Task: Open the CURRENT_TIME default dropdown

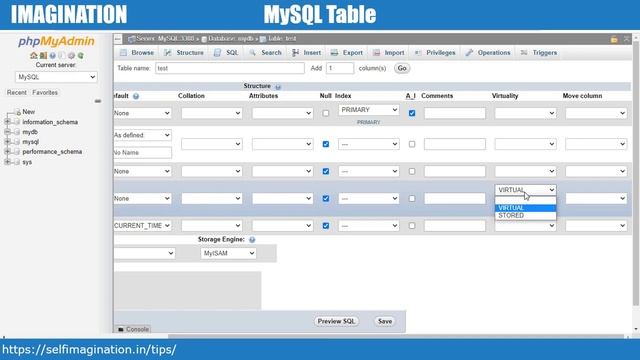Action: tap(142, 226)
